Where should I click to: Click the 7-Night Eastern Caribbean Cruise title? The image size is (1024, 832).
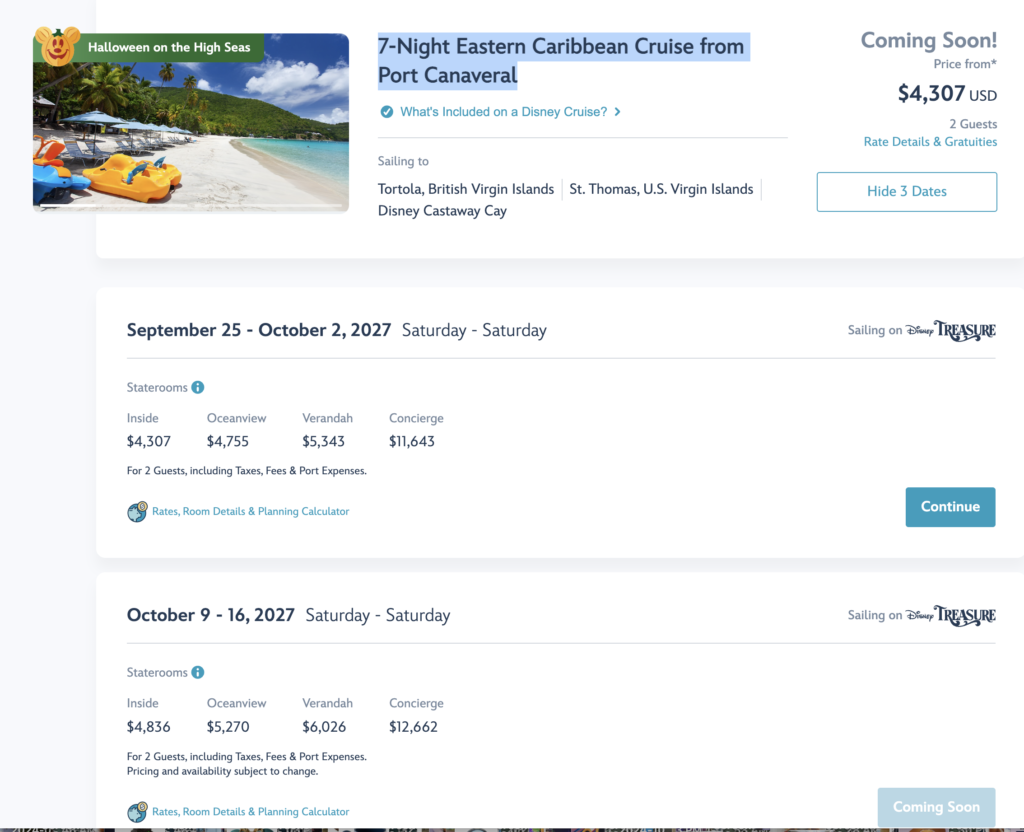tap(561, 61)
